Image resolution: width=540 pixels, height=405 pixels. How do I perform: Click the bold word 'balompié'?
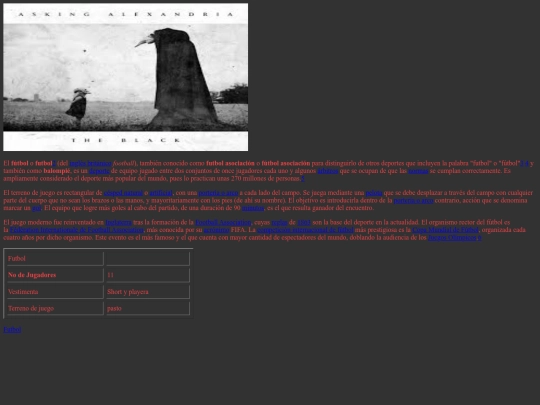click(x=57, y=171)
